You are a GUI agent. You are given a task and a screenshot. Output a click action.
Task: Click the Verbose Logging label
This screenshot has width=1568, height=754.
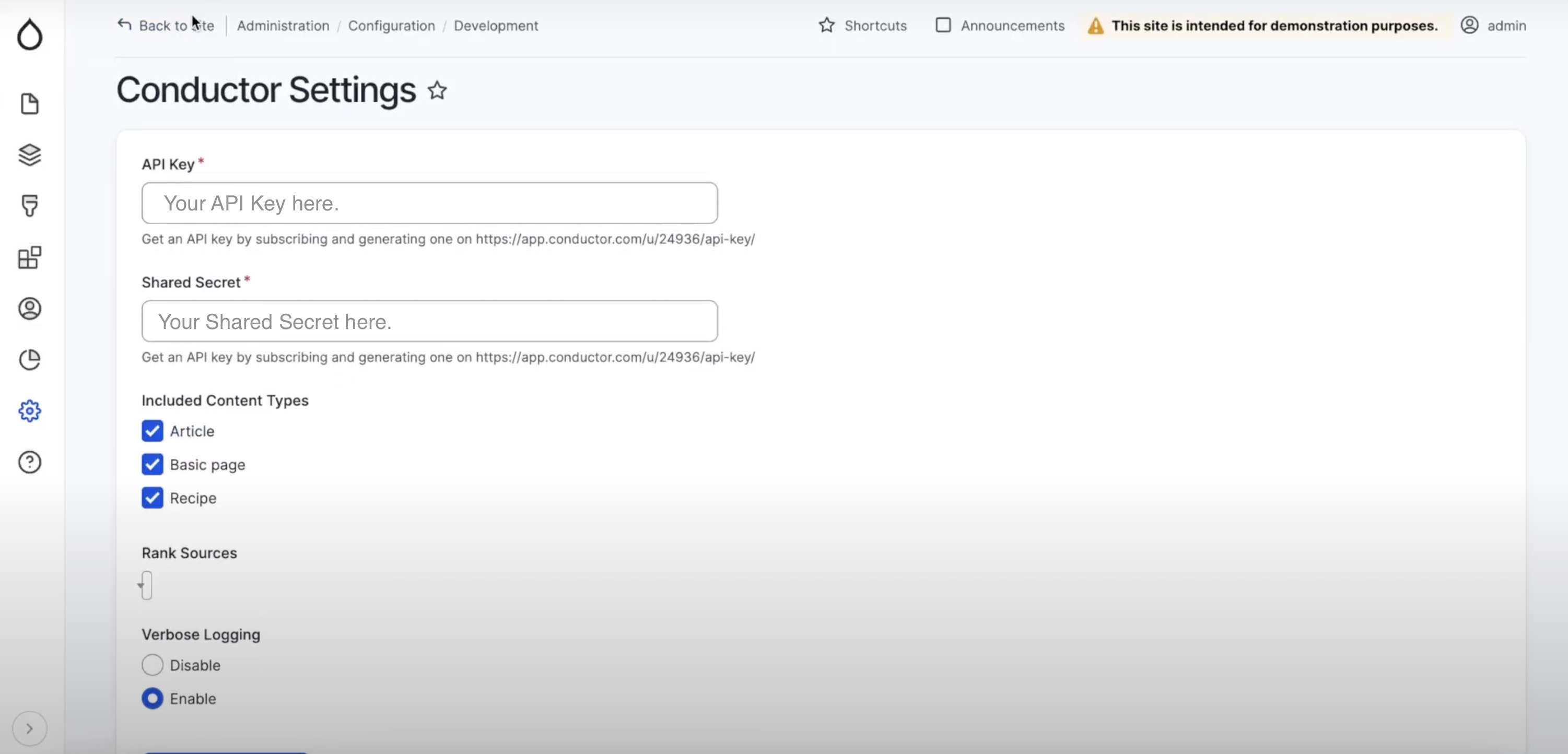click(201, 634)
